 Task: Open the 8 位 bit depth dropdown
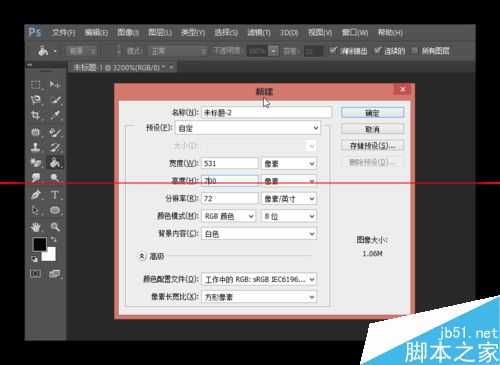coord(289,216)
